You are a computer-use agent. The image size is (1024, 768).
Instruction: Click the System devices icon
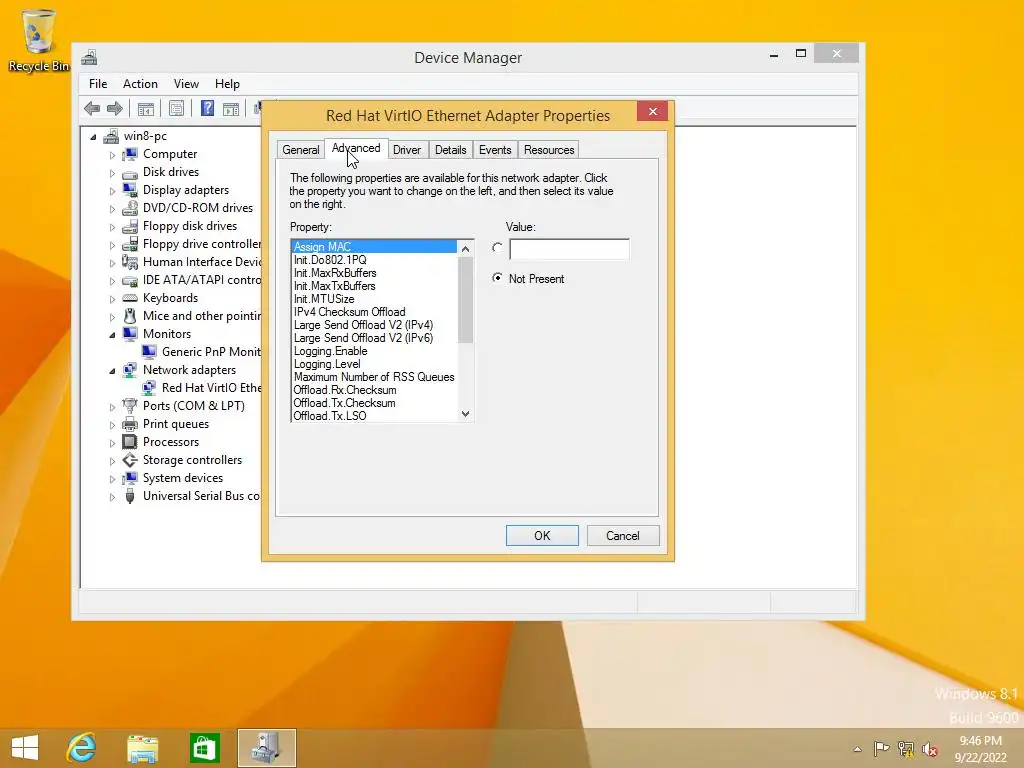coord(130,478)
